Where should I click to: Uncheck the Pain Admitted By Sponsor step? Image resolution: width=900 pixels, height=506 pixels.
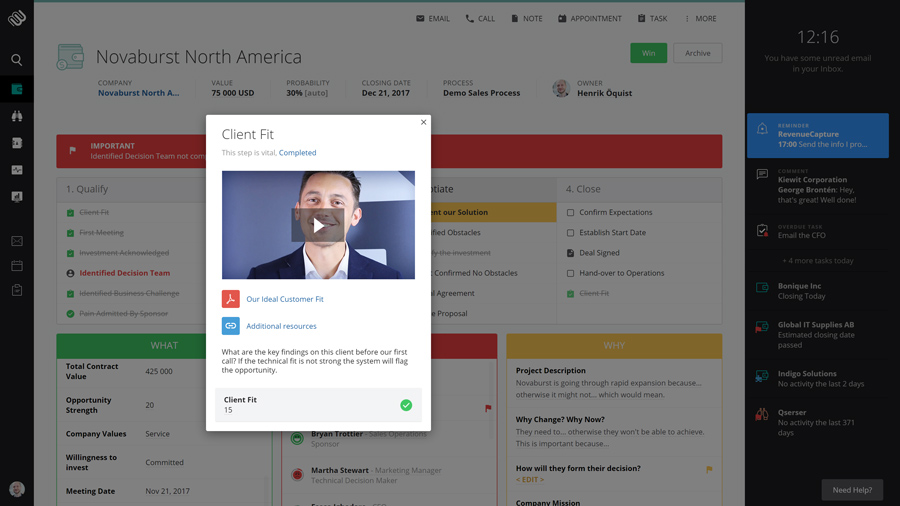click(x=70, y=314)
